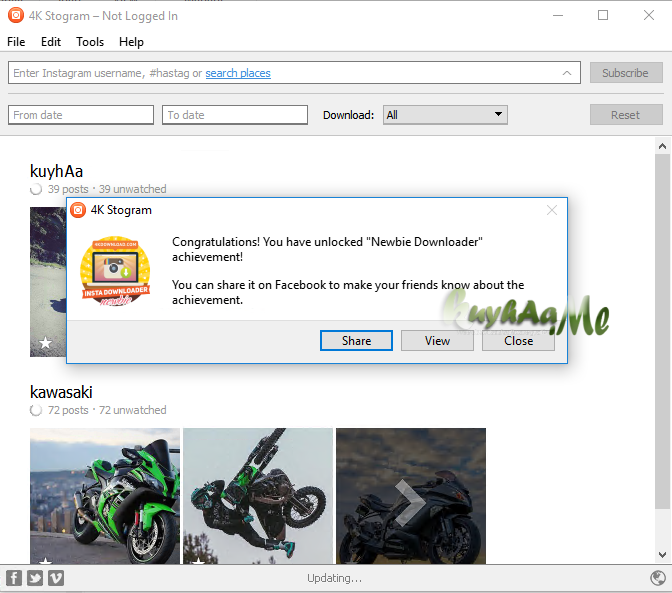Star the kuyhAa post thumbnail
672x593 pixels.
click(x=45, y=342)
